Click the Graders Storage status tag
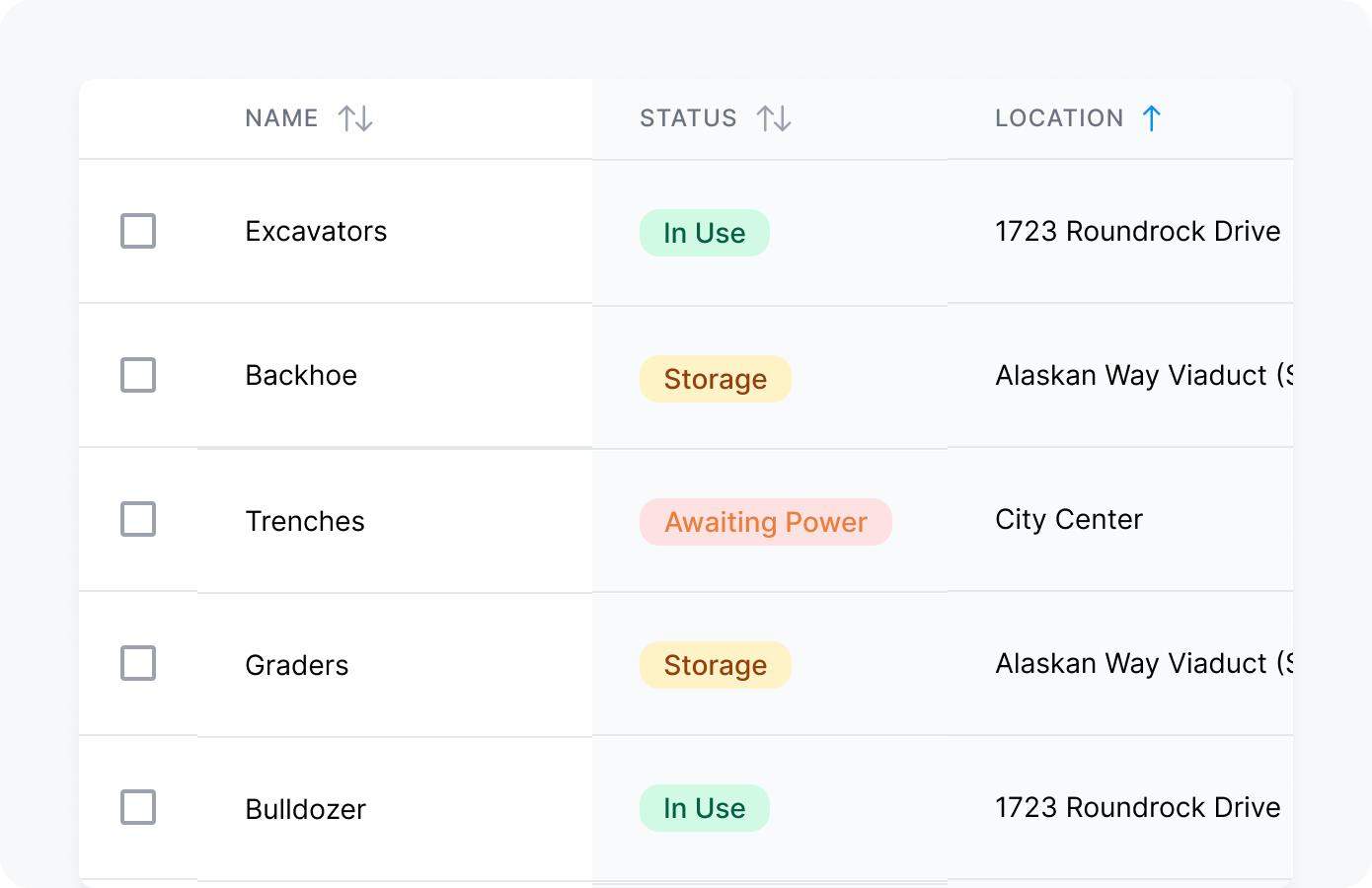 pos(715,665)
